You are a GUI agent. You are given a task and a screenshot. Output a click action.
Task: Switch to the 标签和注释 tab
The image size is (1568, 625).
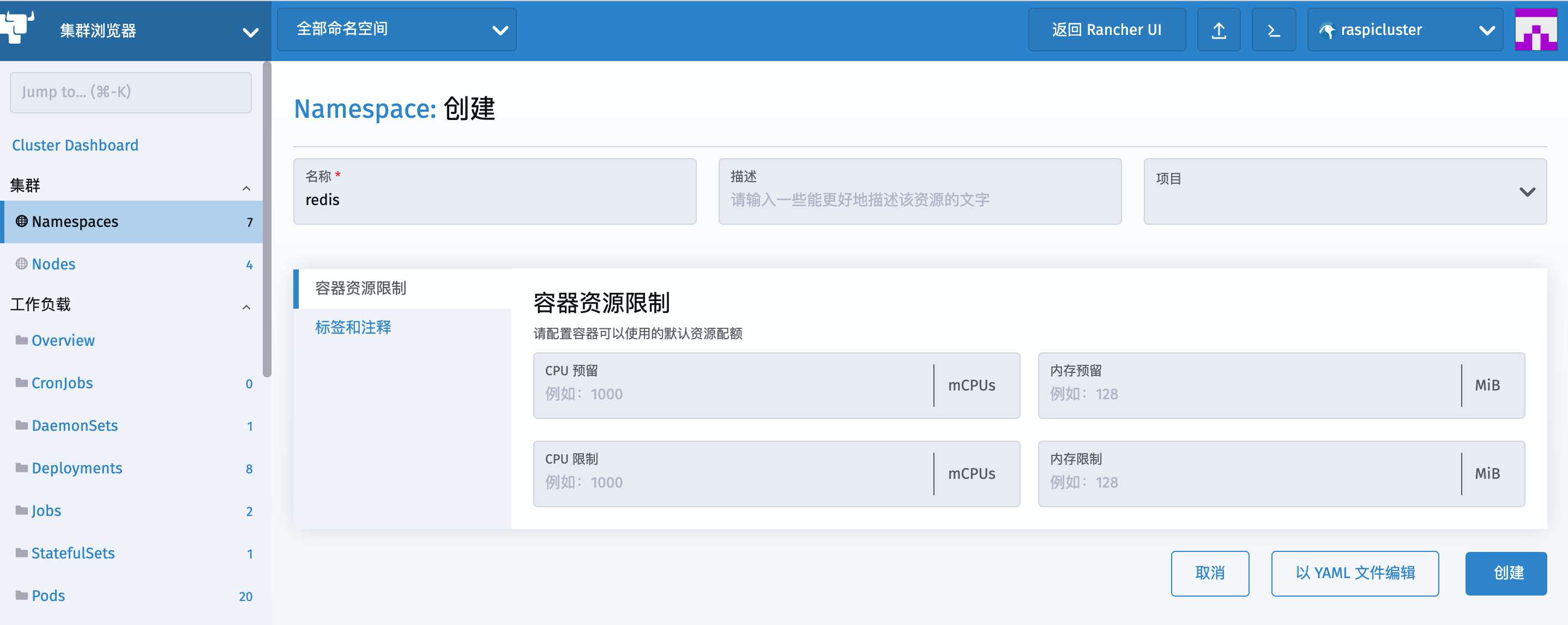click(x=353, y=328)
